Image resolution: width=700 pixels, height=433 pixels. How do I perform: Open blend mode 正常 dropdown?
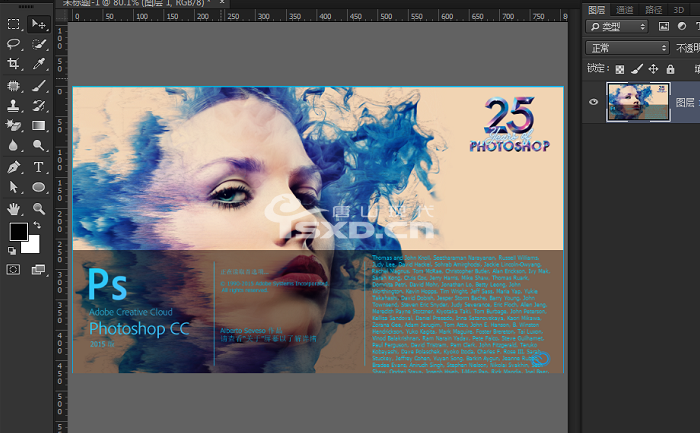(x=627, y=47)
